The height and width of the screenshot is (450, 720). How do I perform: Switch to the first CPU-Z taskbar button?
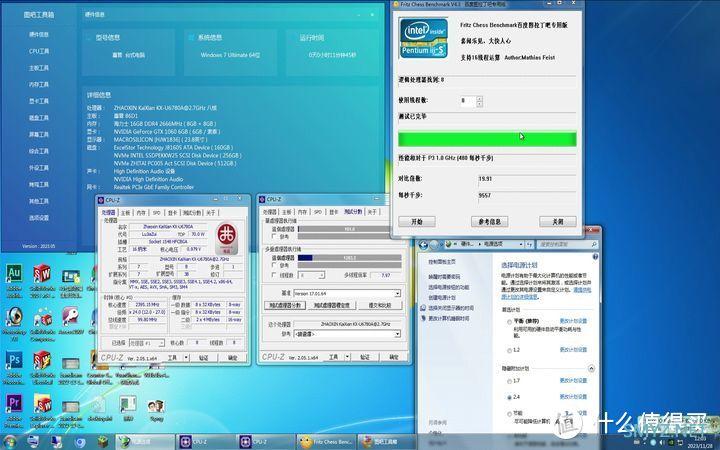tap(205, 442)
